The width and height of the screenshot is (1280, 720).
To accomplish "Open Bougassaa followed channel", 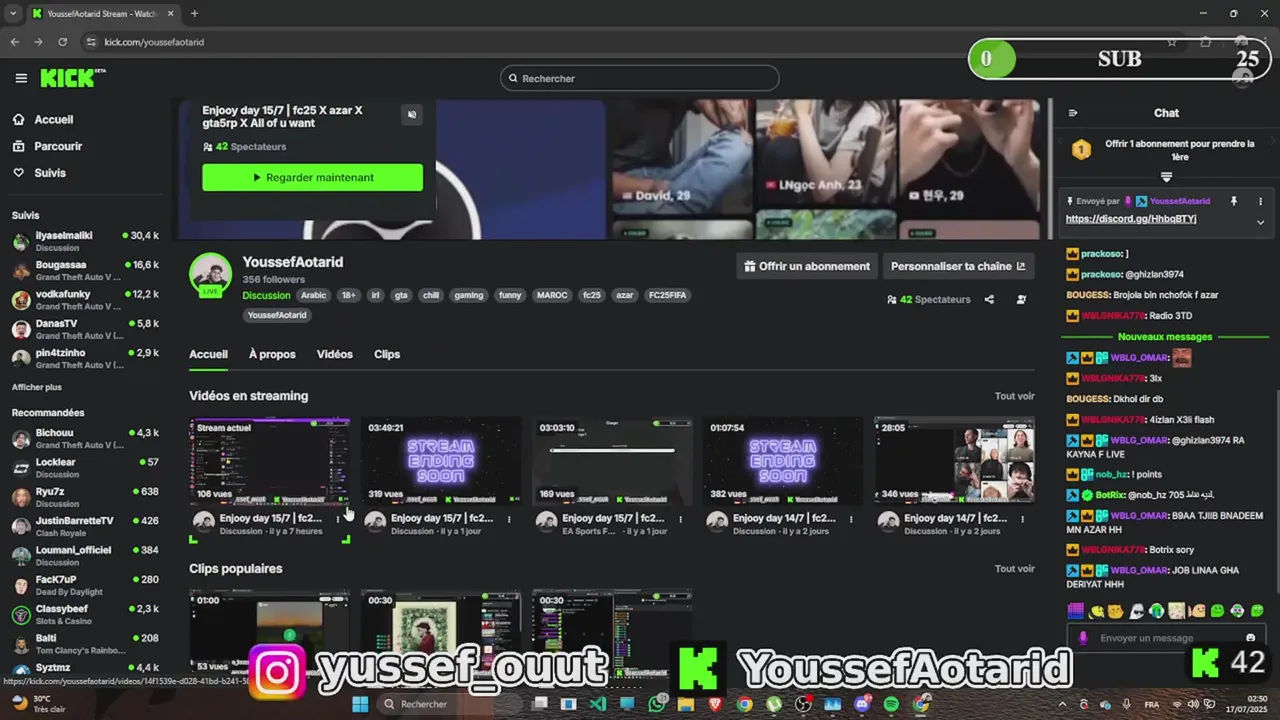I will pos(85,270).
